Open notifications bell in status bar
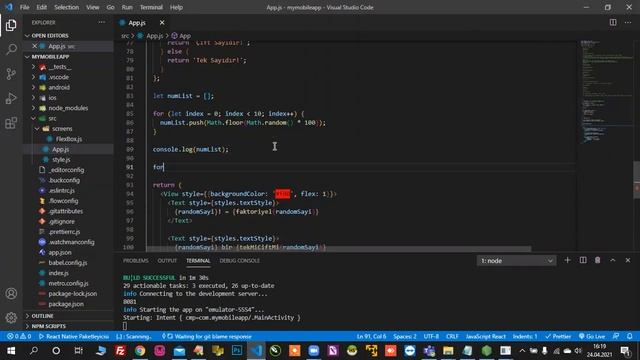640x360 pixels. tap(630, 336)
